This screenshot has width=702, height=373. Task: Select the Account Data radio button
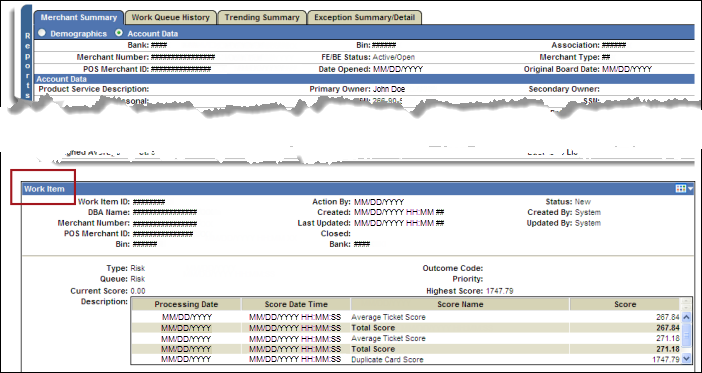[x=119, y=33]
